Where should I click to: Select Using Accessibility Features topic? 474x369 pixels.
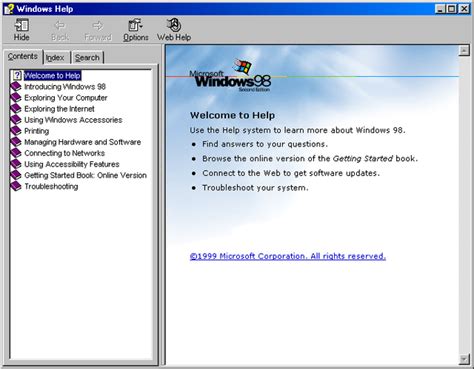[72, 164]
